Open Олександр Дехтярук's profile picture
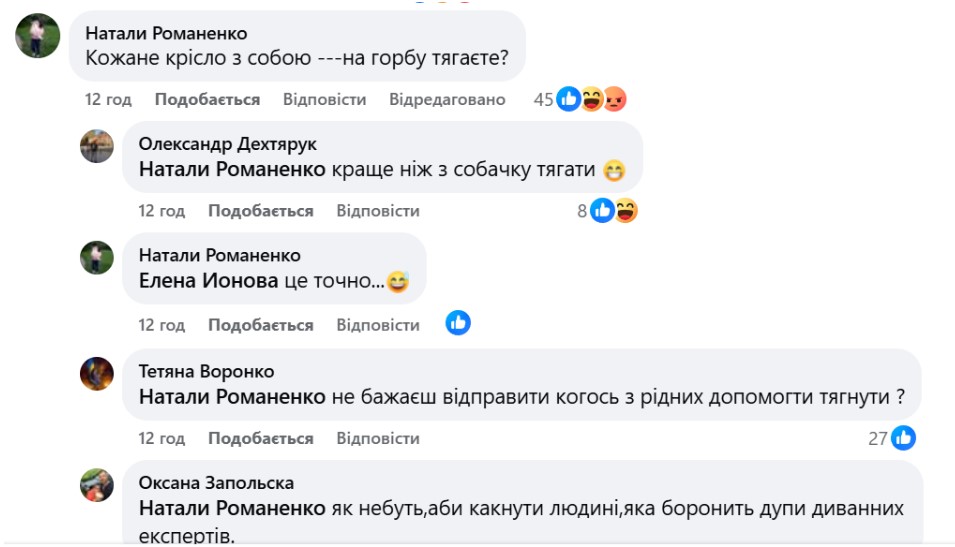Screen dimensions: 955x547 [x=97, y=146]
